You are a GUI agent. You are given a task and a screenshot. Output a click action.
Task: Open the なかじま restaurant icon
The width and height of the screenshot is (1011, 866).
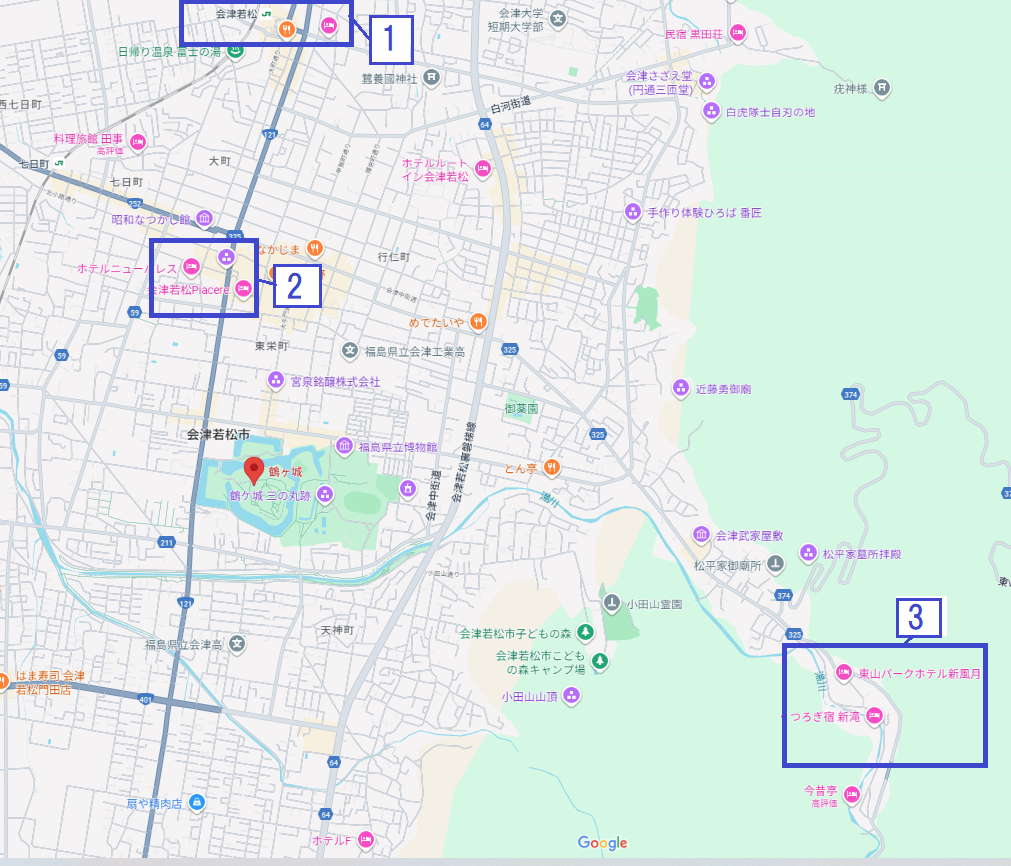click(314, 248)
